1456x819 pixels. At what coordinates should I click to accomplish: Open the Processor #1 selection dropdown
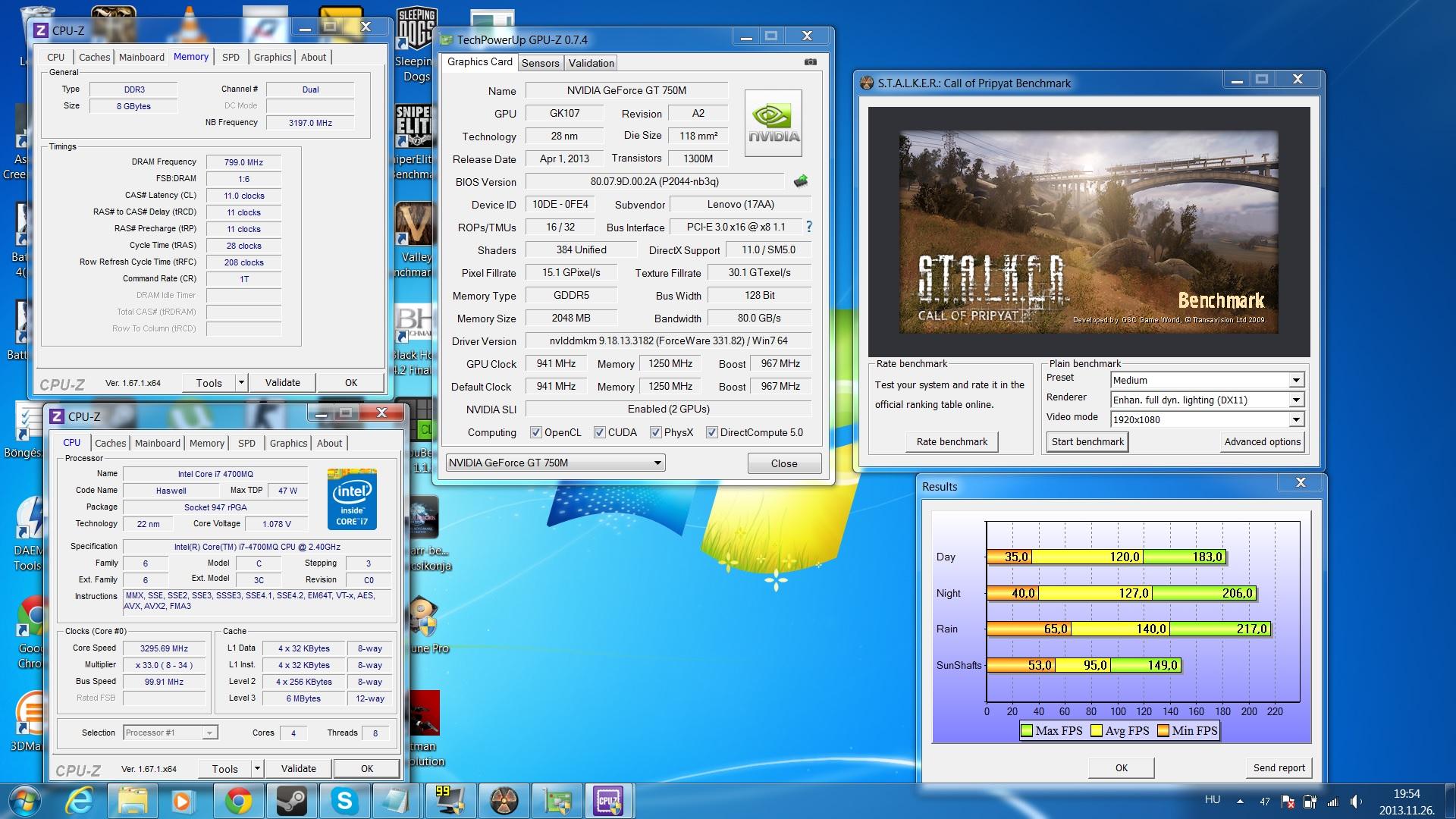click(171, 733)
